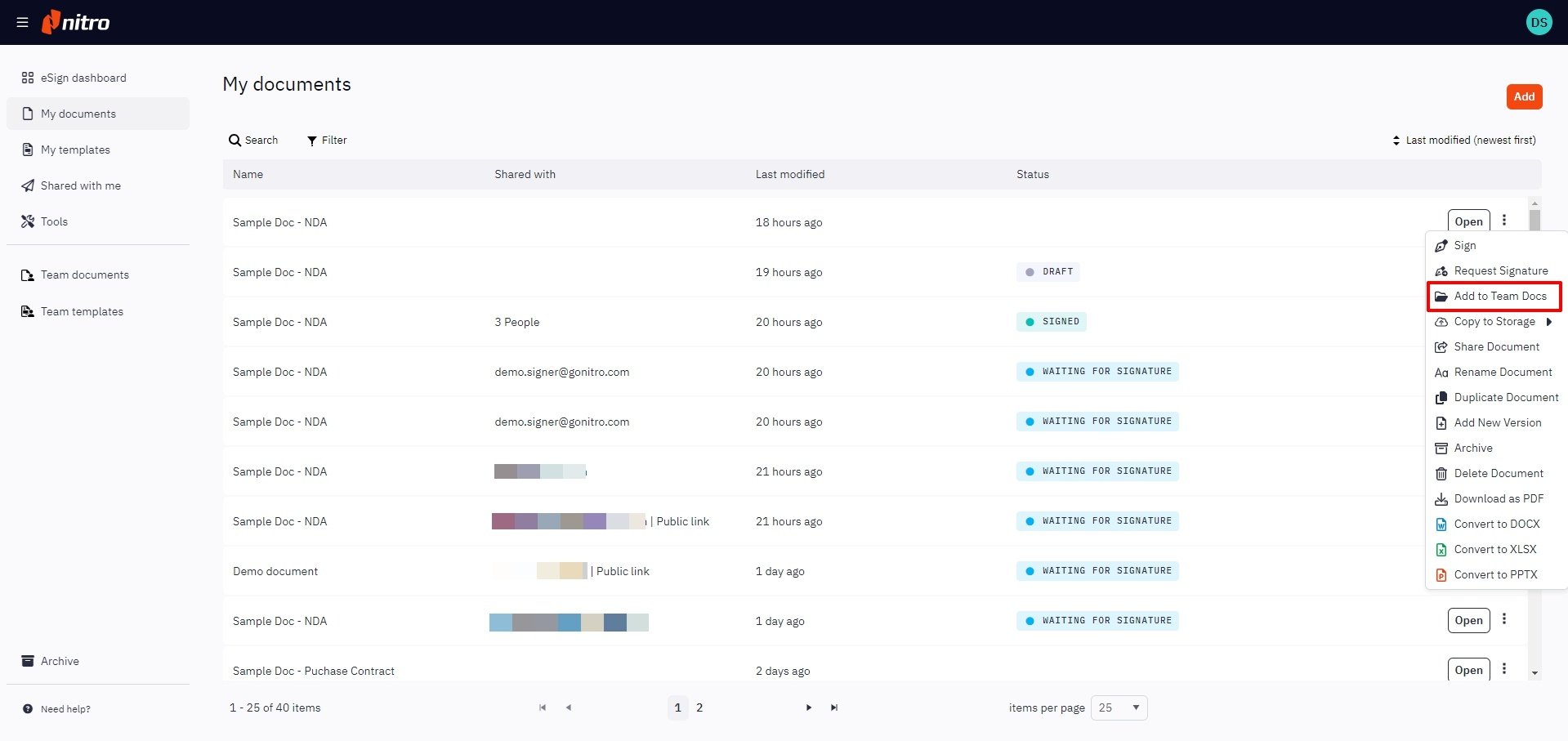Jump to the last page arrow
The width and height of the screenshot is (1568, 741).
coord(834,708)
